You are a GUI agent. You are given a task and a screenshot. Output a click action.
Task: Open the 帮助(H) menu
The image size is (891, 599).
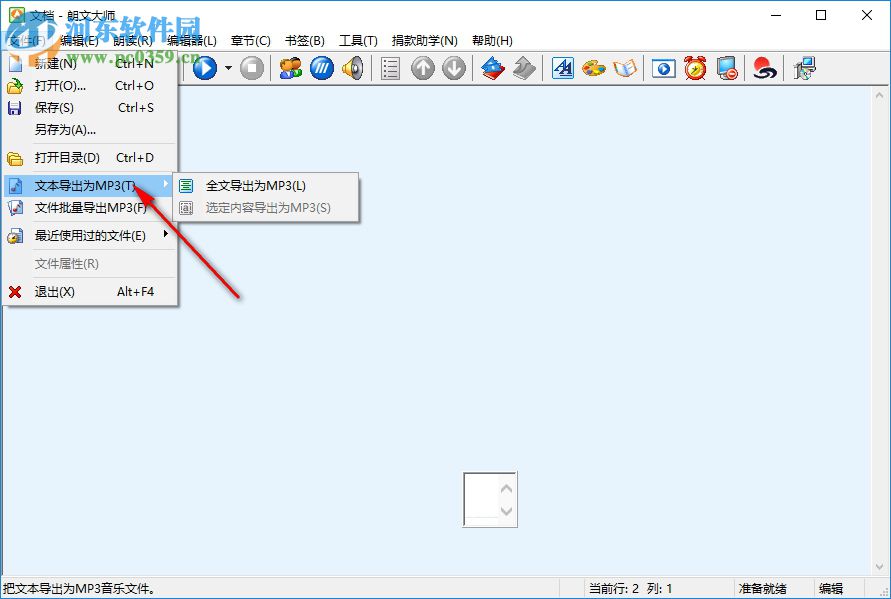coord(492,41)
